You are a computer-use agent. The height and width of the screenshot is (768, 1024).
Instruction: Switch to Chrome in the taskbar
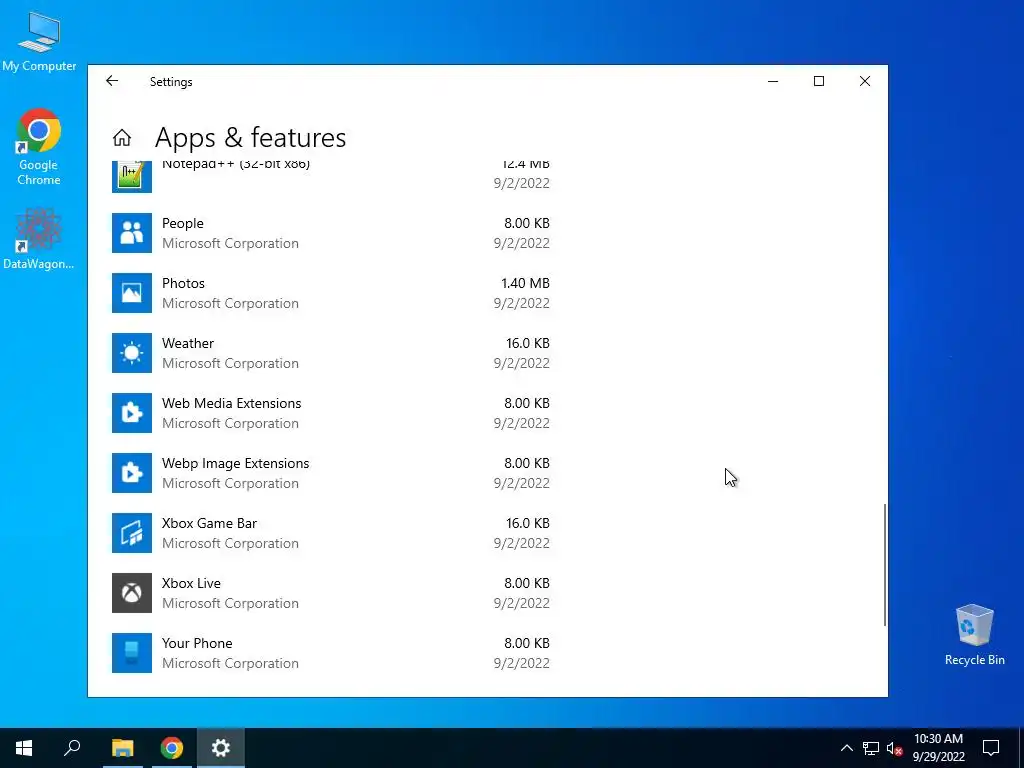(x=172, y=748)
